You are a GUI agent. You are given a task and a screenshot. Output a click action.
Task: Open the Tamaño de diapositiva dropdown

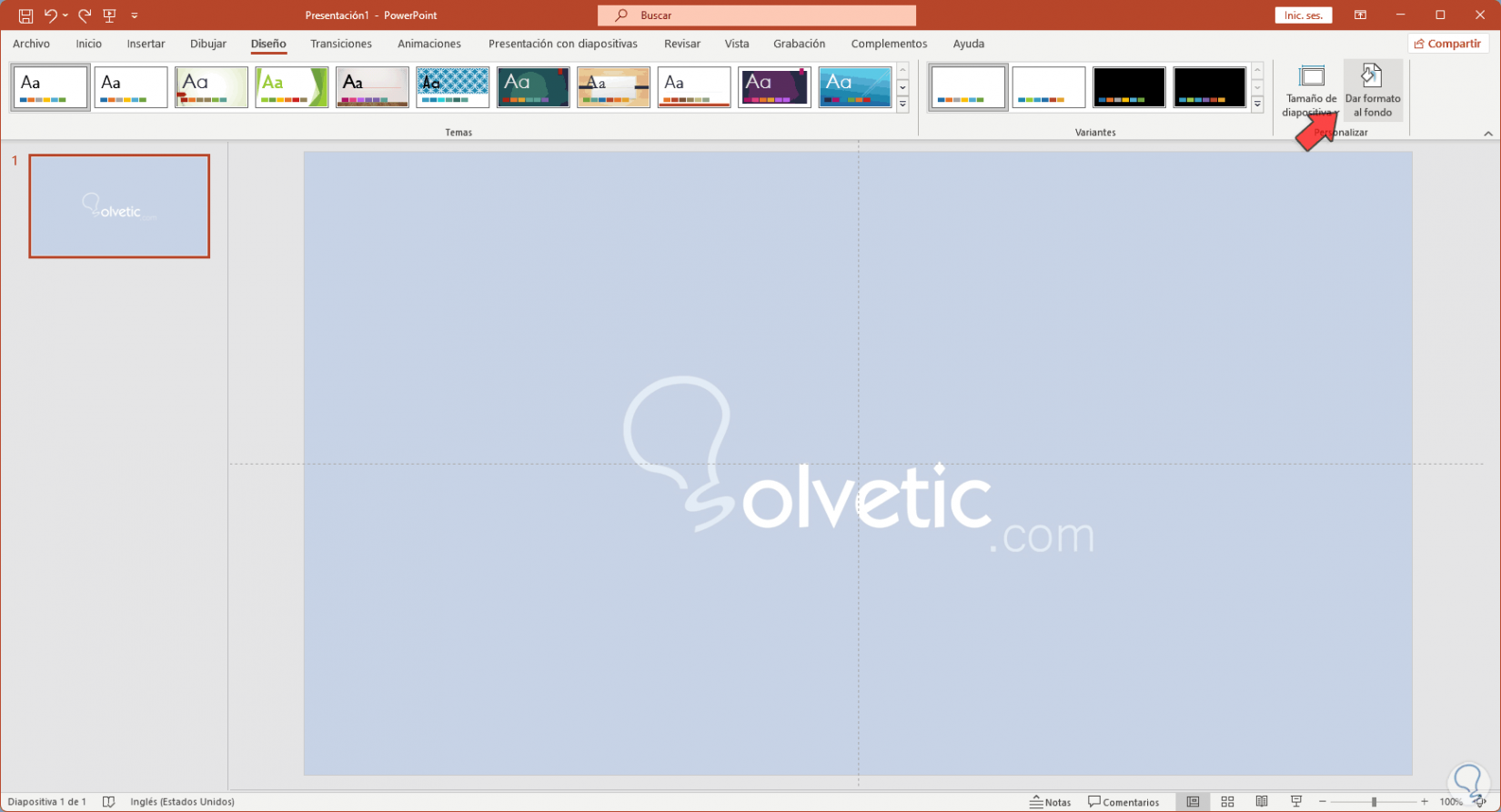1311,92
